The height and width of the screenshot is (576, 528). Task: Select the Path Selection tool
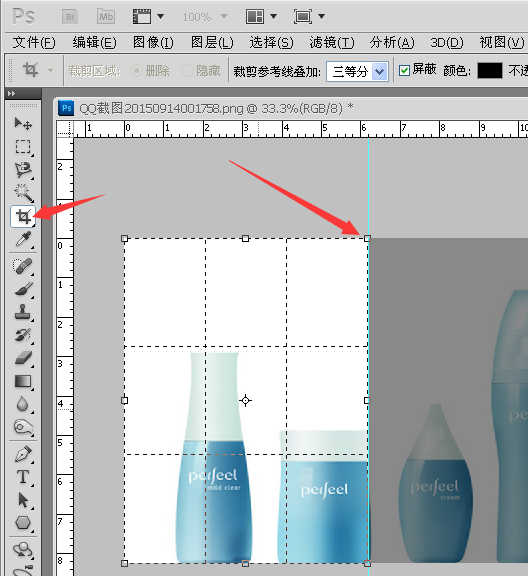23,500
